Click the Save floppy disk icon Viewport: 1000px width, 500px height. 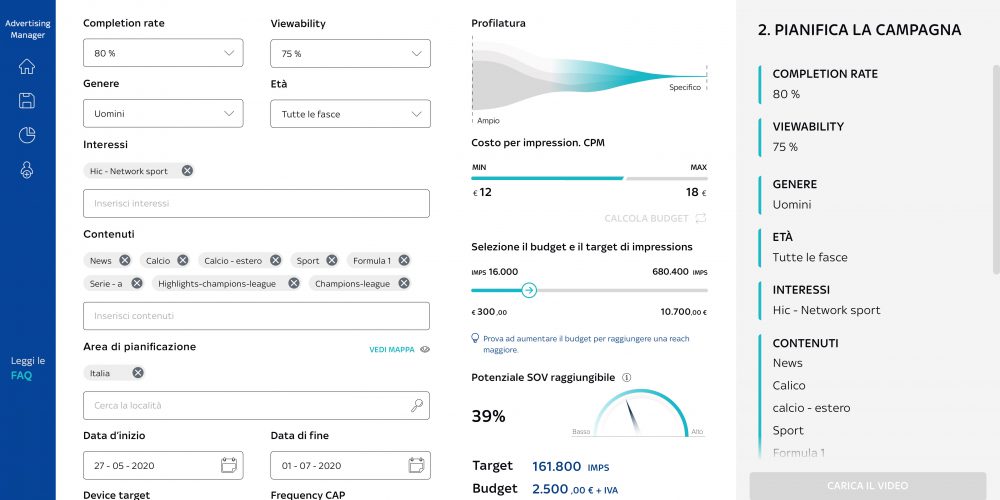27,101
